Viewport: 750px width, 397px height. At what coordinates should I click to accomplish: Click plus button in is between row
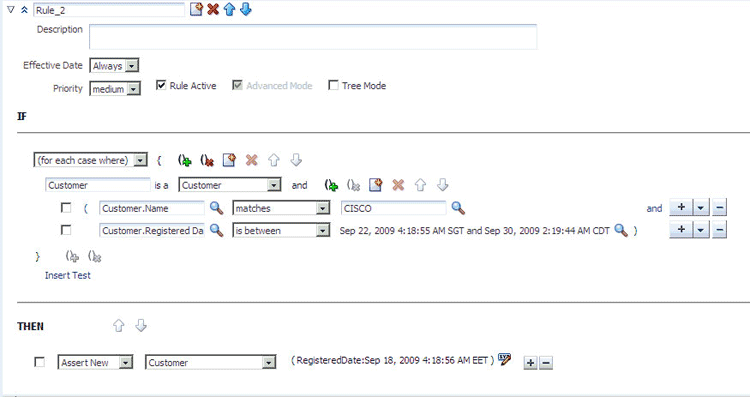(681, 230)
